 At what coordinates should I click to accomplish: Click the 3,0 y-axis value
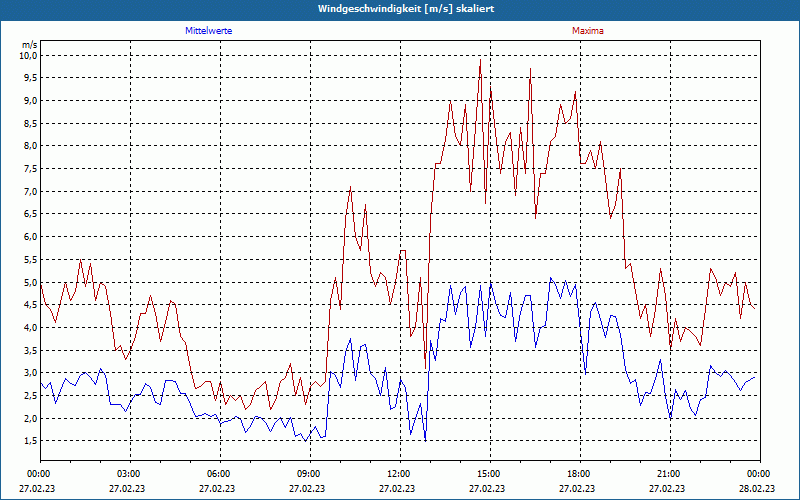point(31,373)
